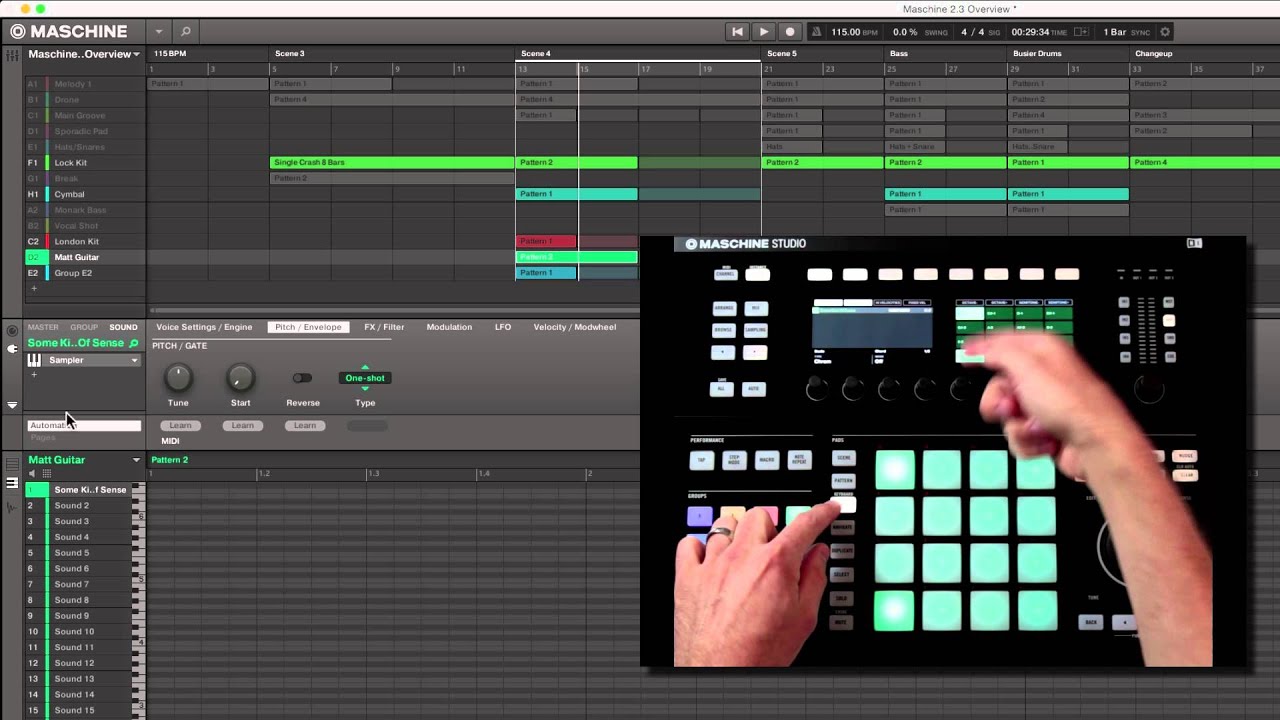Toggle the audition speaker icon under Matt Guitar
Viewport: 1280px width, 720px height.
32,474
